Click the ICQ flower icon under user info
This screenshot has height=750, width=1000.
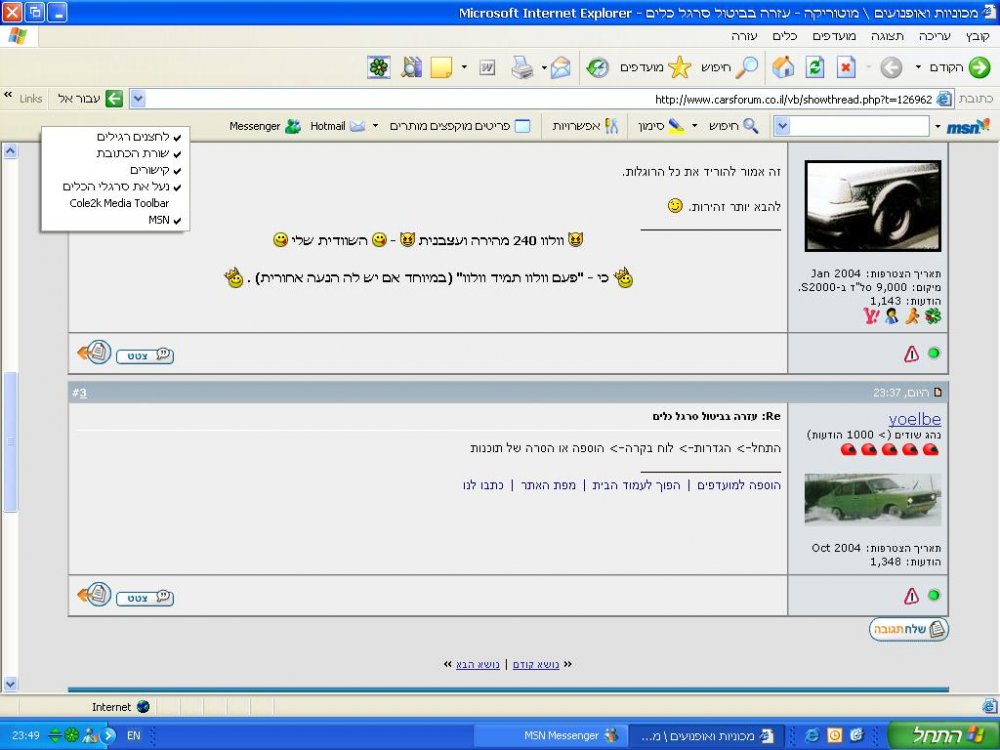pos(933,316)
